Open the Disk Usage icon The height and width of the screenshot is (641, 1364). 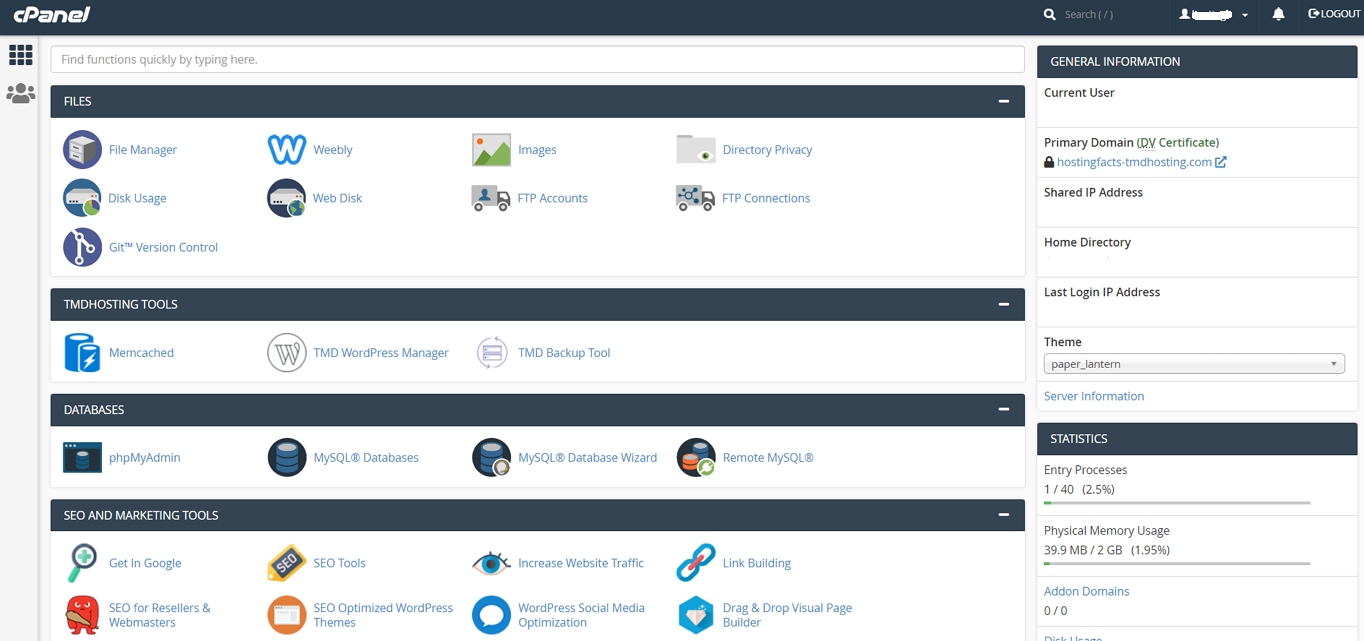point(82,198)
